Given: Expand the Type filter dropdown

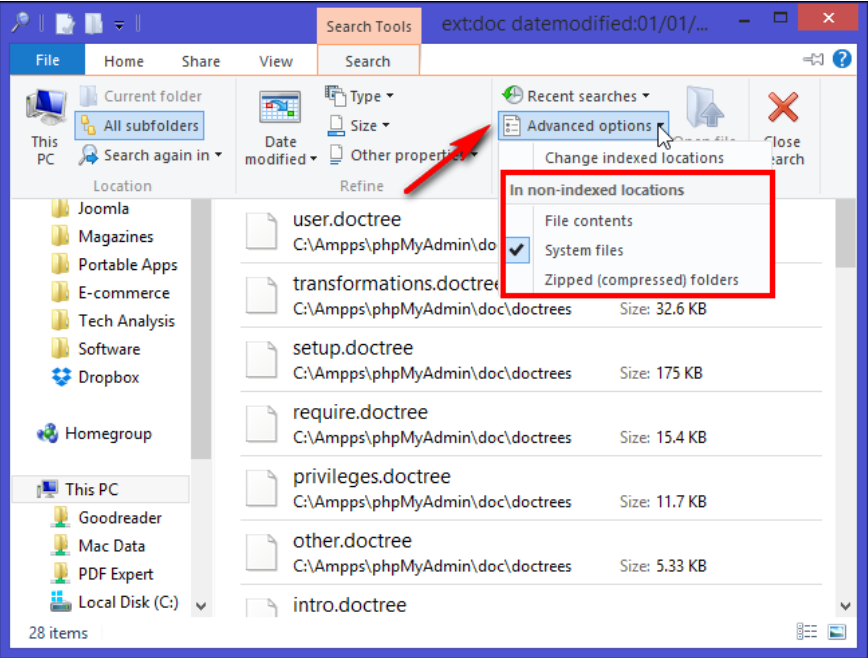Looking at the screenshot, I should [360, 96].
